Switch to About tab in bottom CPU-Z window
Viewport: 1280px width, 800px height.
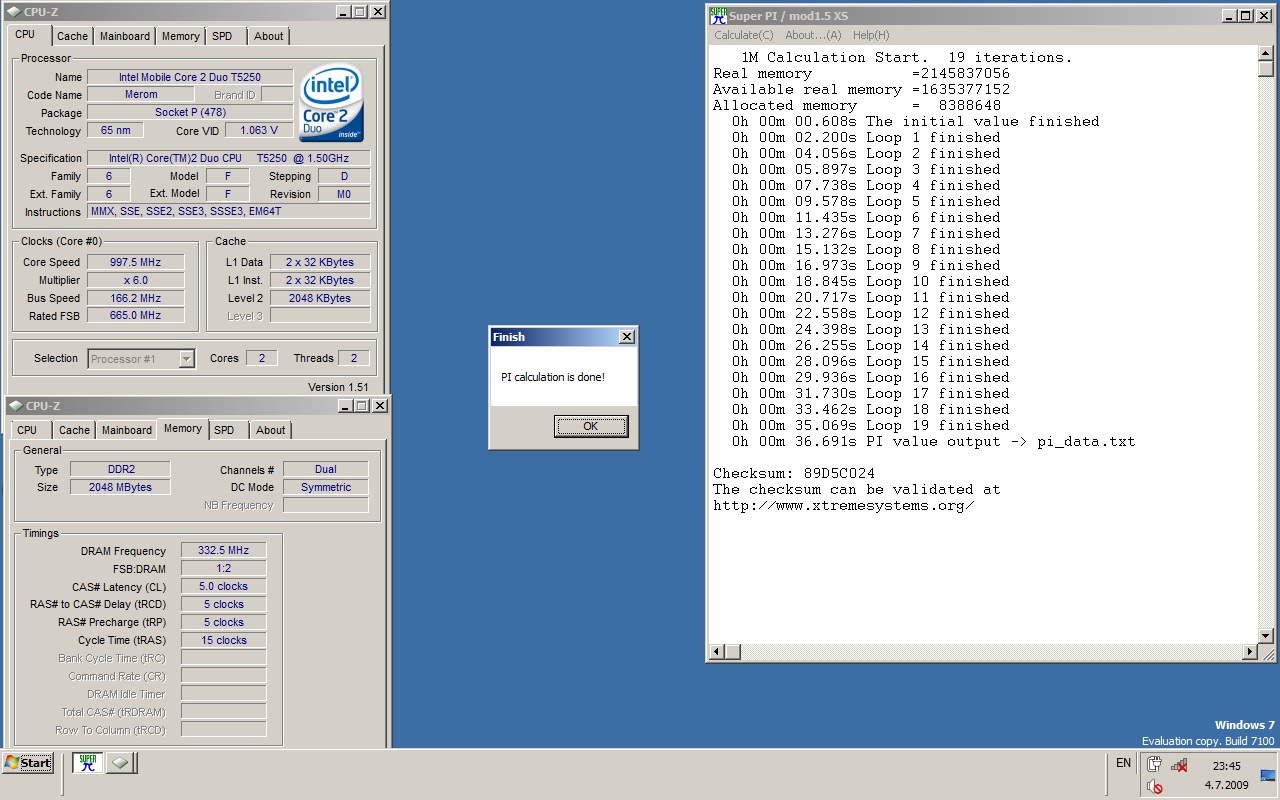(x=270, y=430)
